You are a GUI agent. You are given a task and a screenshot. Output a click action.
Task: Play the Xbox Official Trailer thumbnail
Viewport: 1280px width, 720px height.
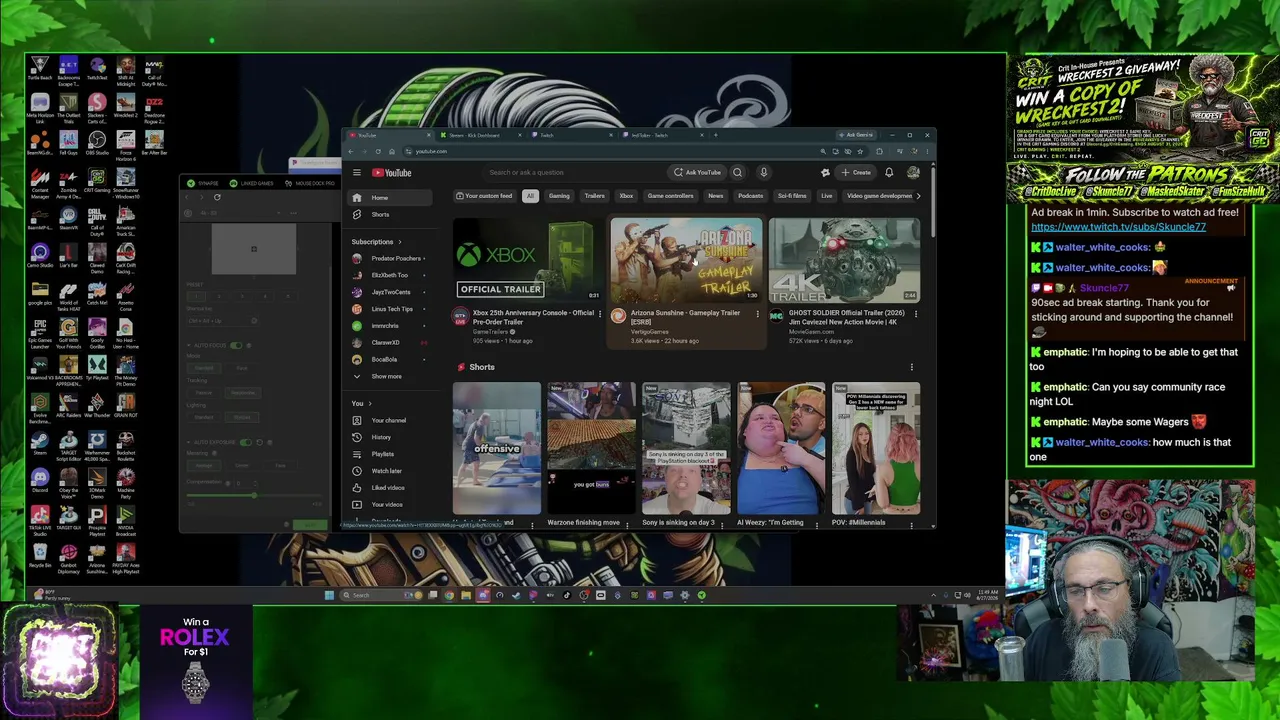click(x=527, y=260)
